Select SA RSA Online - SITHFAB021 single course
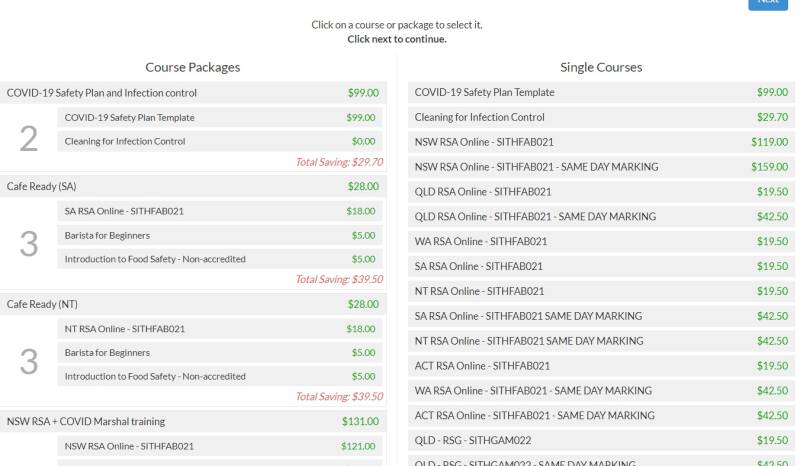Image resolution: width=800 pixels, height=466 pixels. pyautogui.click(x=600, y=267)
